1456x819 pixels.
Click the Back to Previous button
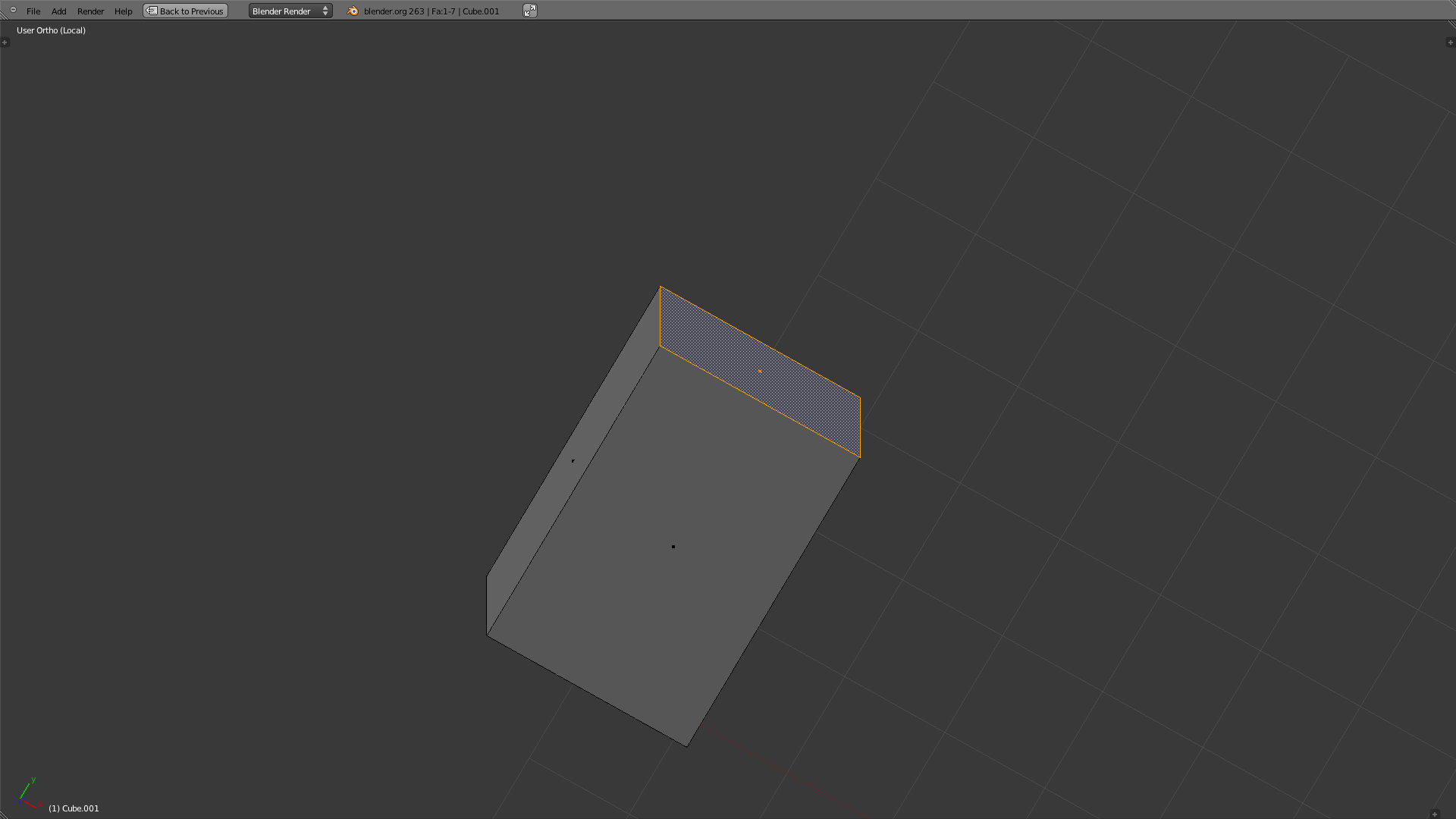click(185, 11)
